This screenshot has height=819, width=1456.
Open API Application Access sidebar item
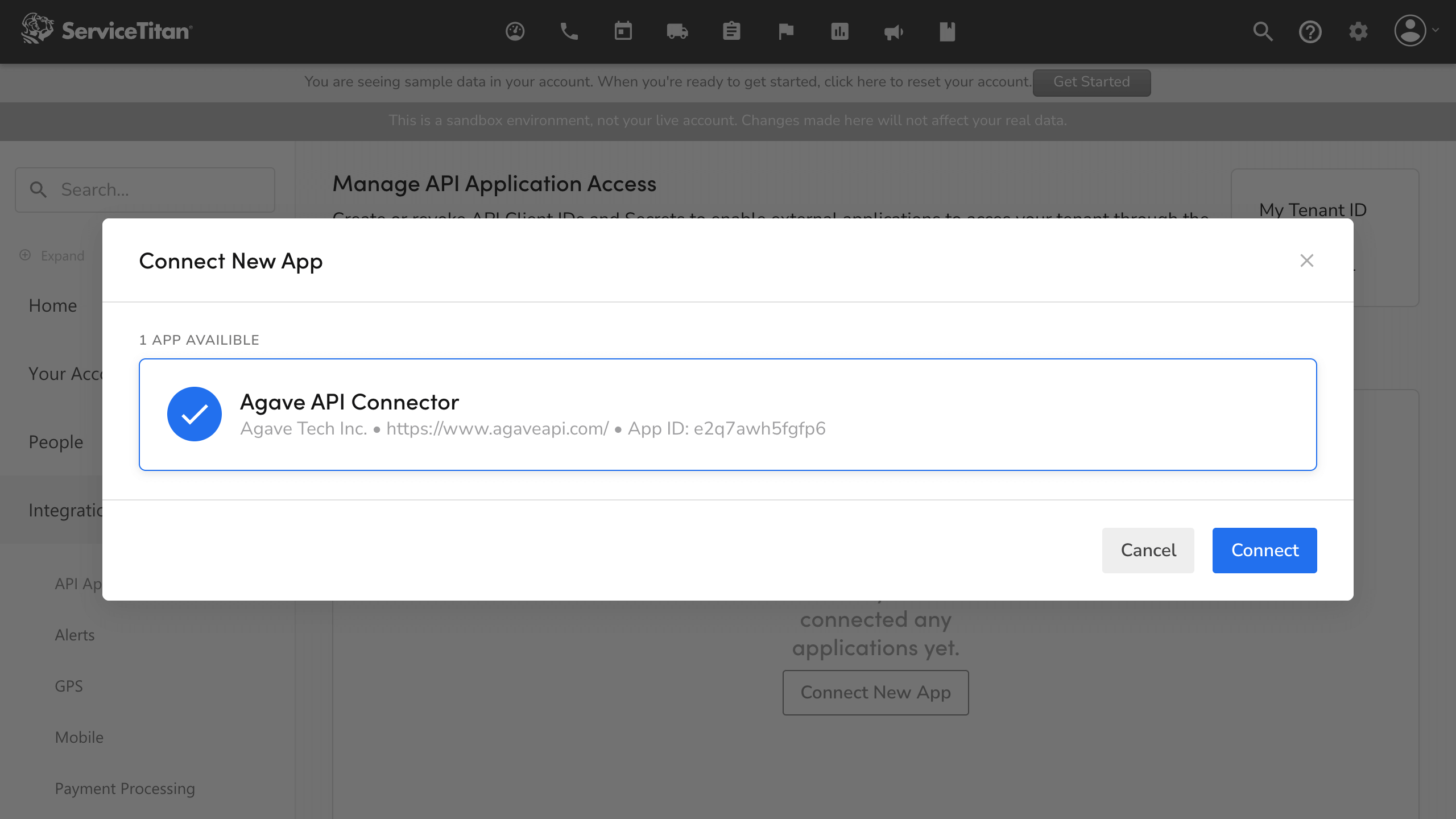point(78,584)
